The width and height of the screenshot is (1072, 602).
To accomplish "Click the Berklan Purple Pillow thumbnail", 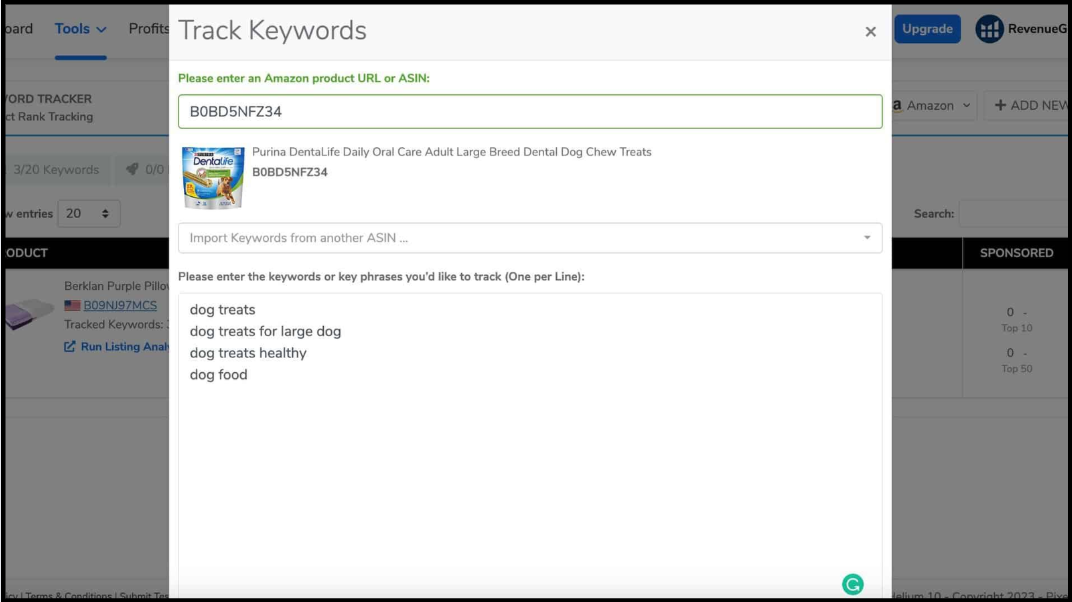I will pos(25,310).
